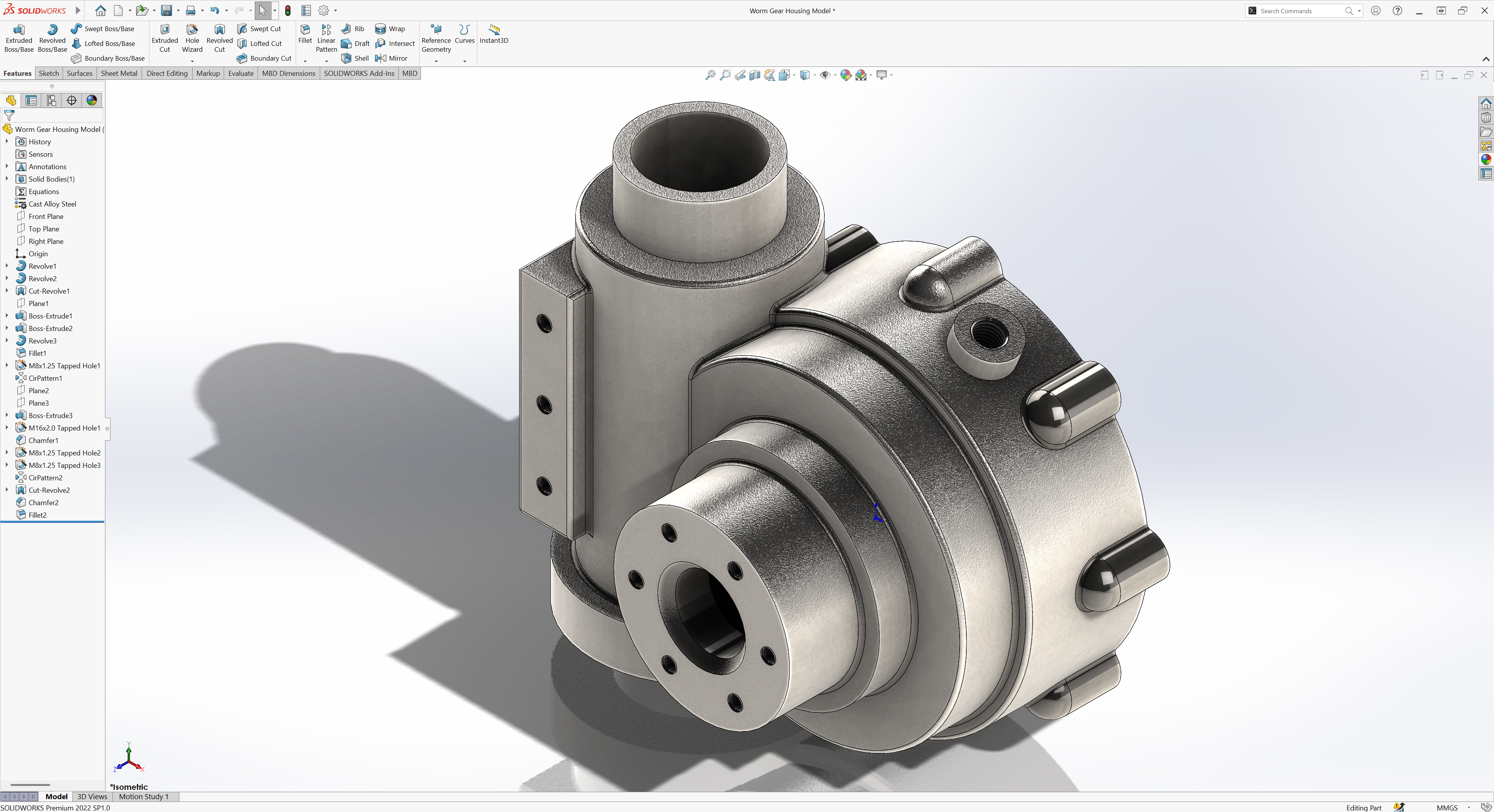Open the DisplayManager tab icon
Image resolution: width=1494 pixels, height=812 pixels.
point(92,100)
